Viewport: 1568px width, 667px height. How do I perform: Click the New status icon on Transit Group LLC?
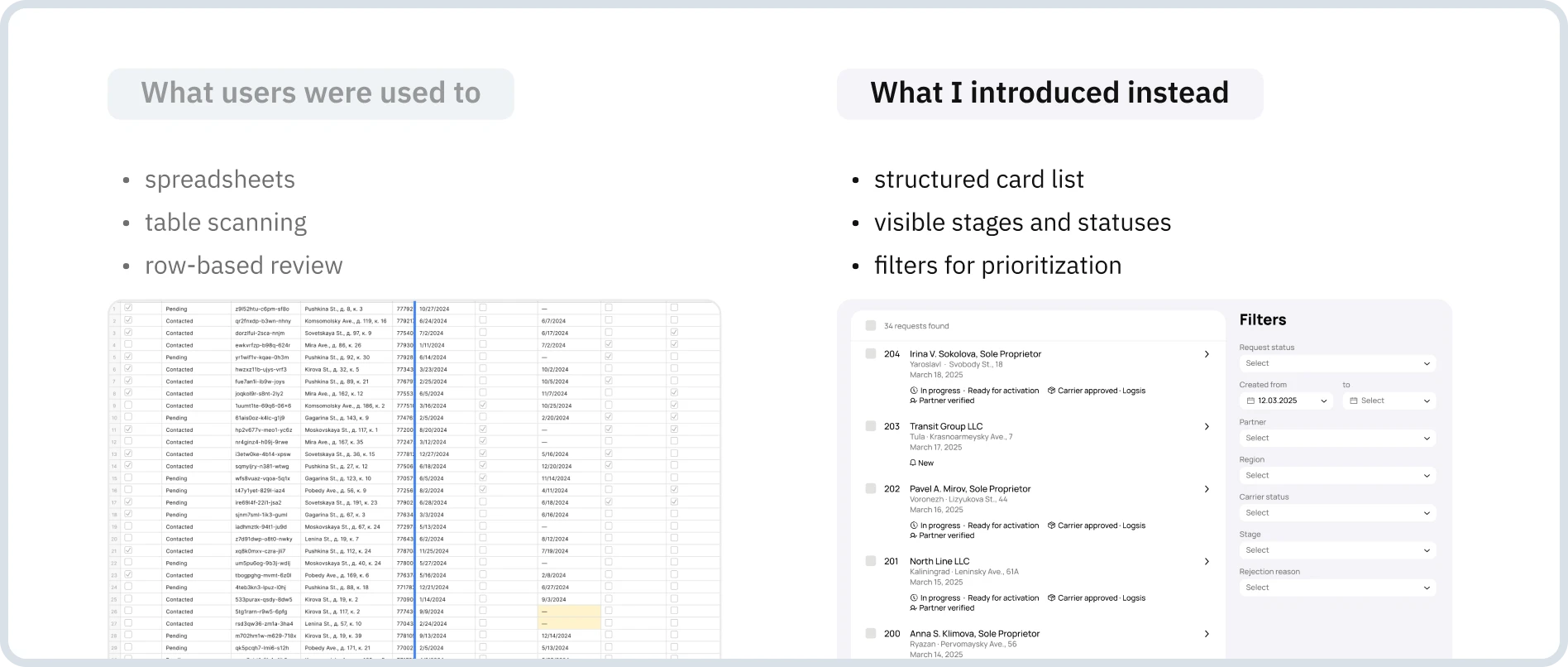913,463
